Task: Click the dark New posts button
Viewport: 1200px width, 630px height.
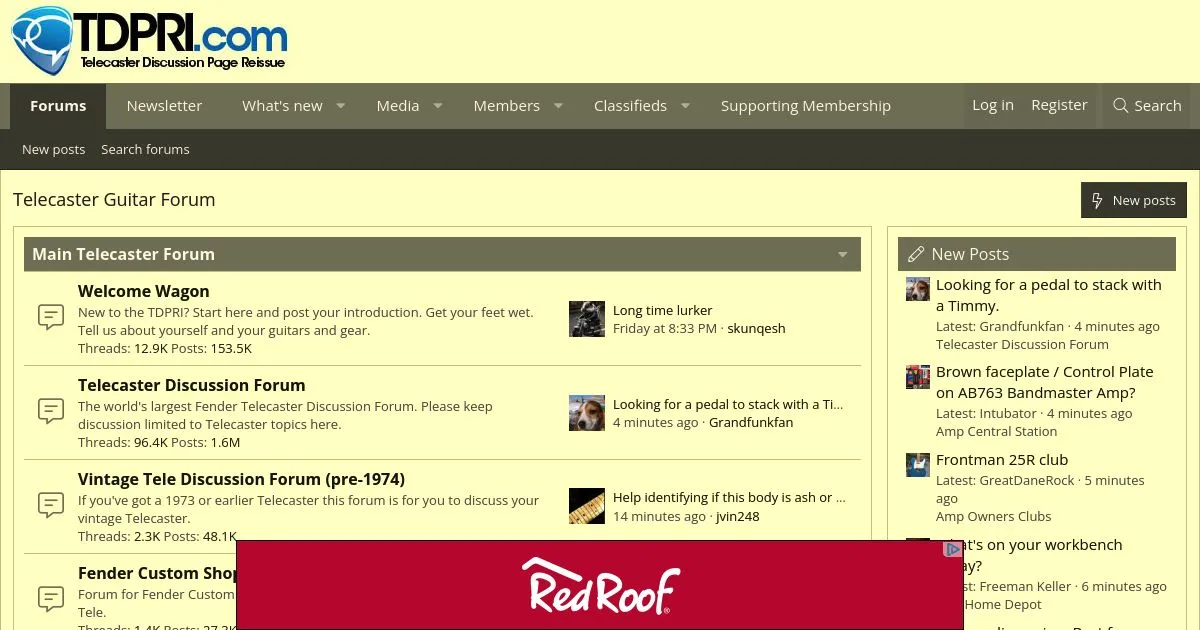Action: [1134, 200]
